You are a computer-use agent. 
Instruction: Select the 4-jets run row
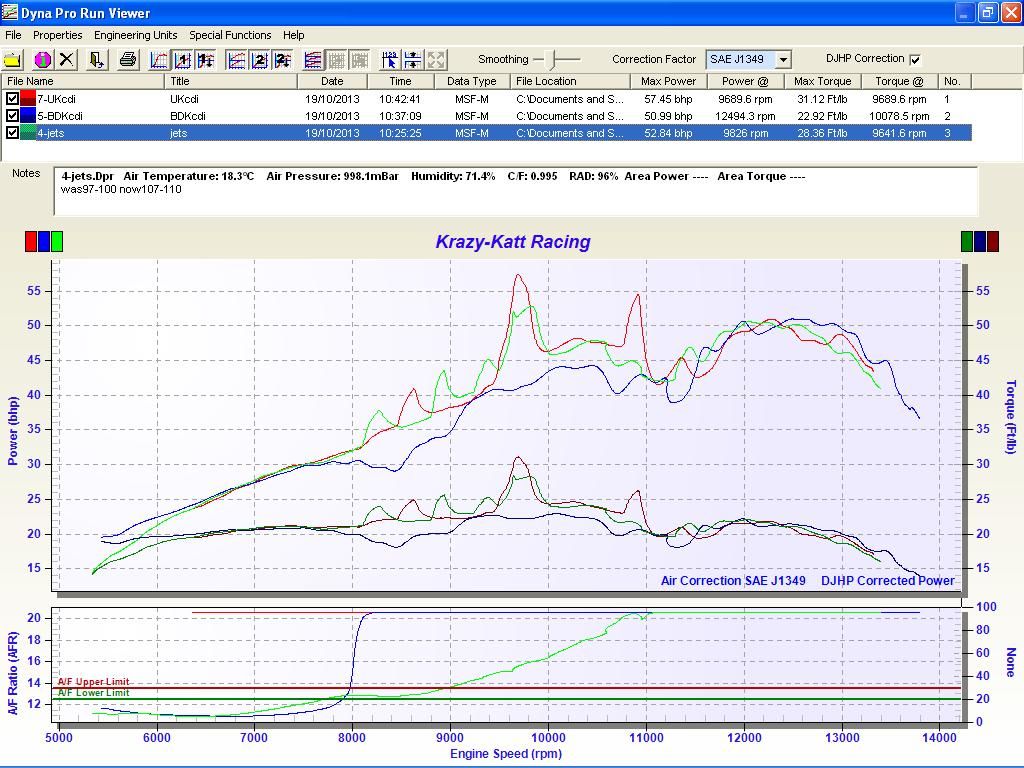pos(487,133)
